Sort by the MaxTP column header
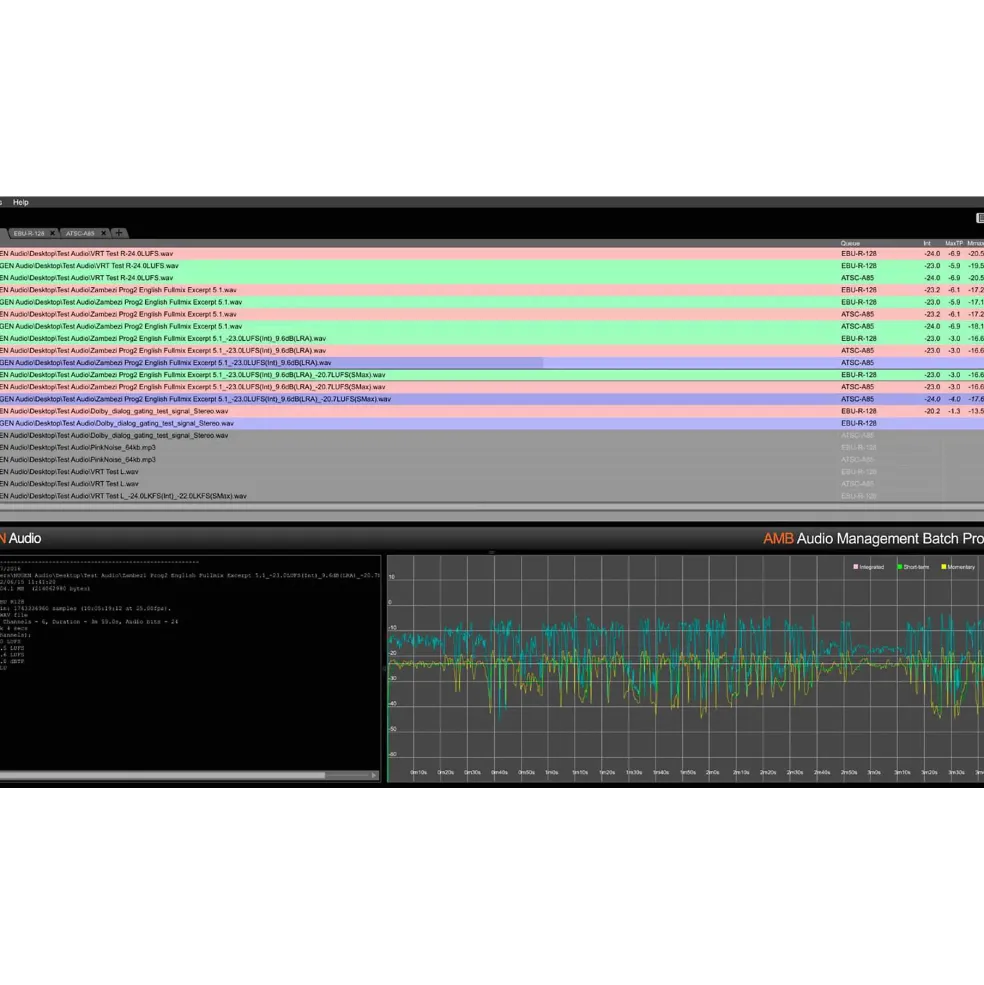The width and height of the screenshot is (984, 985). click(954, 243)
